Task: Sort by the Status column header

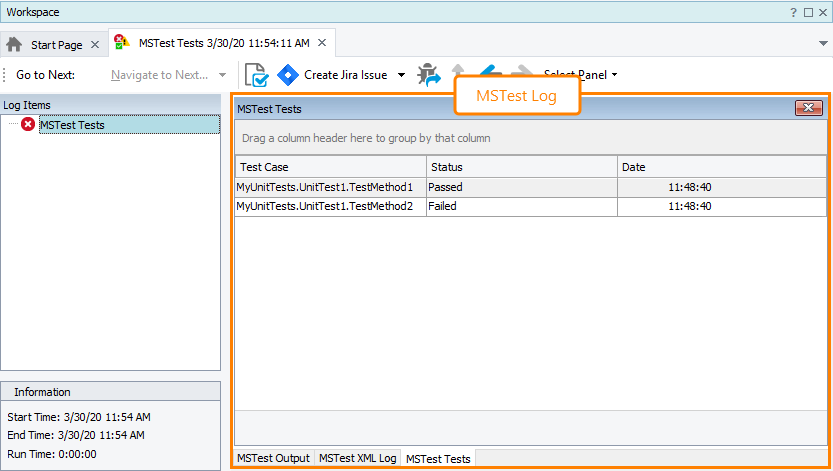Action: [x=521, y=167]
